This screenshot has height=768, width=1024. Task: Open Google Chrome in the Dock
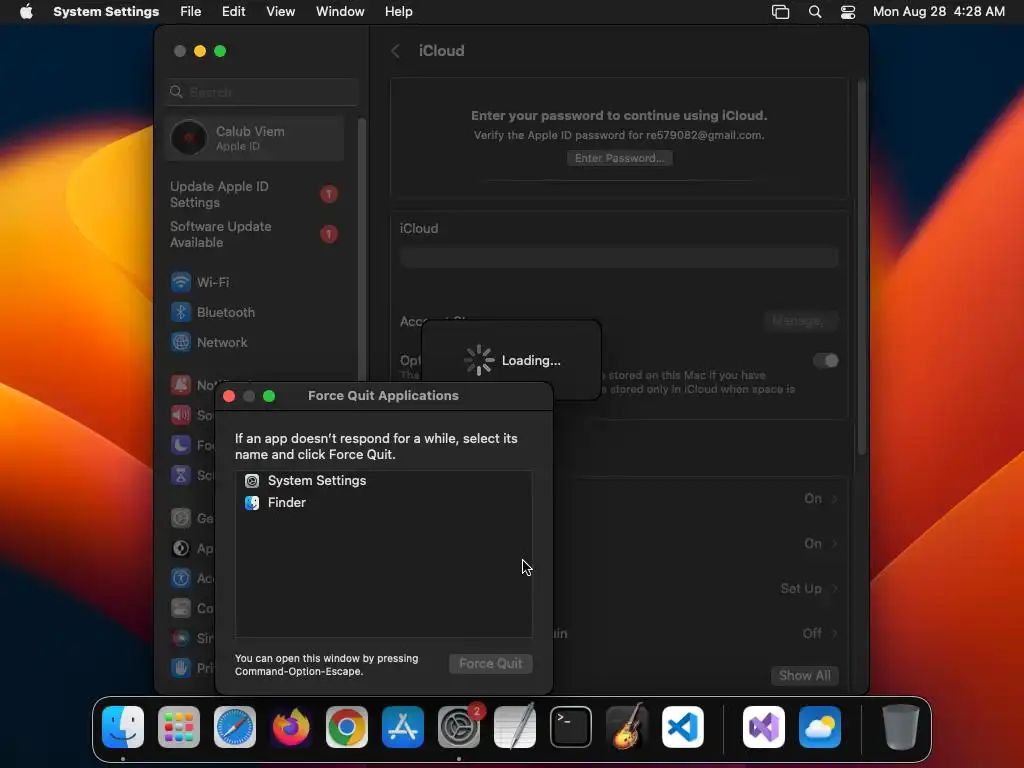coord(347,727)
